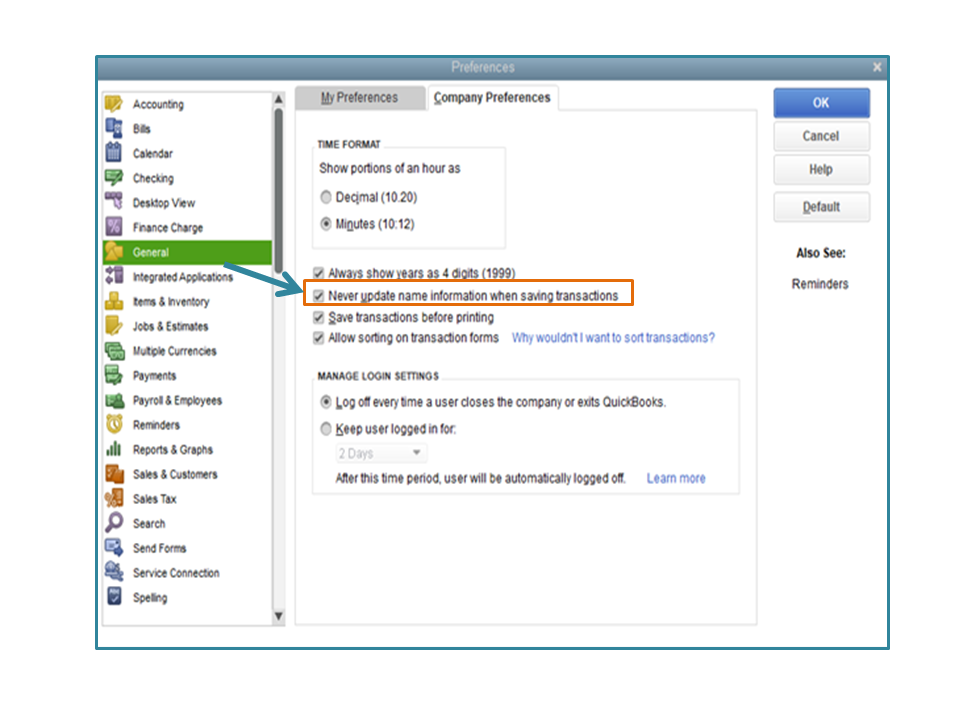Click the Sales Tax icon

[113, 498]
